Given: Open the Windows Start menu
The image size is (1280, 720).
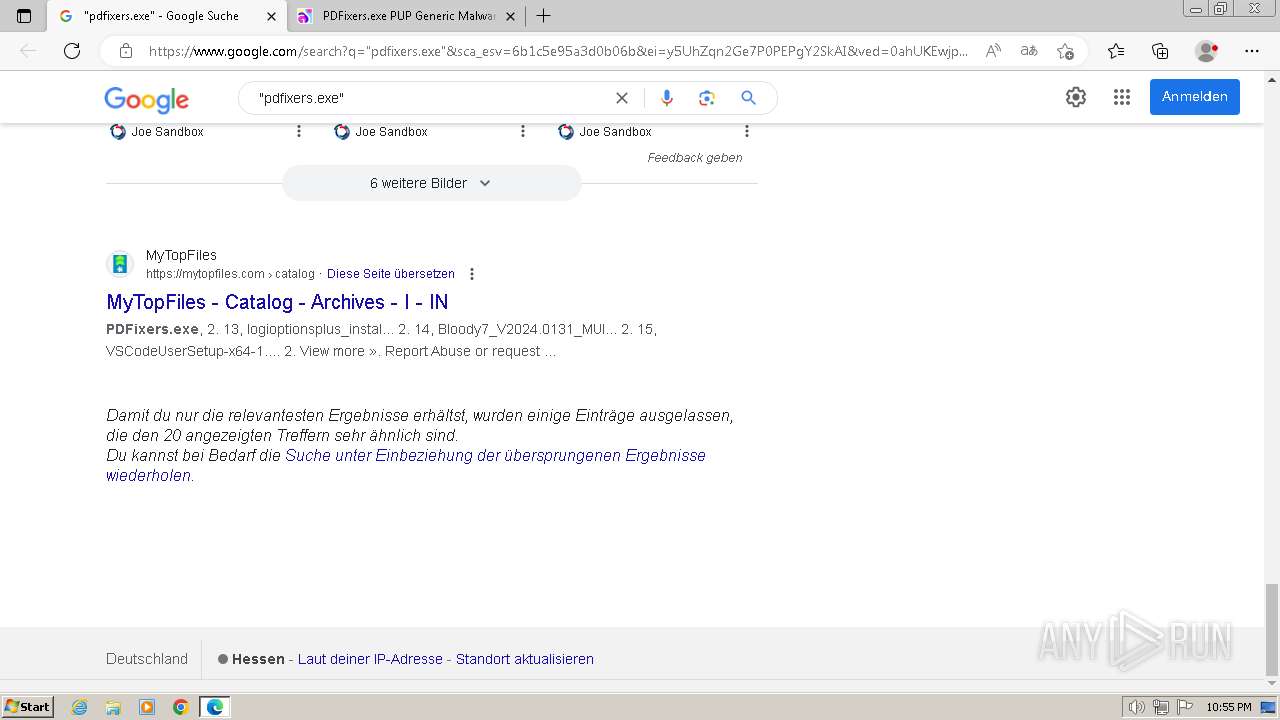Looking at the screenshot, I should click(x=28, y=707).
